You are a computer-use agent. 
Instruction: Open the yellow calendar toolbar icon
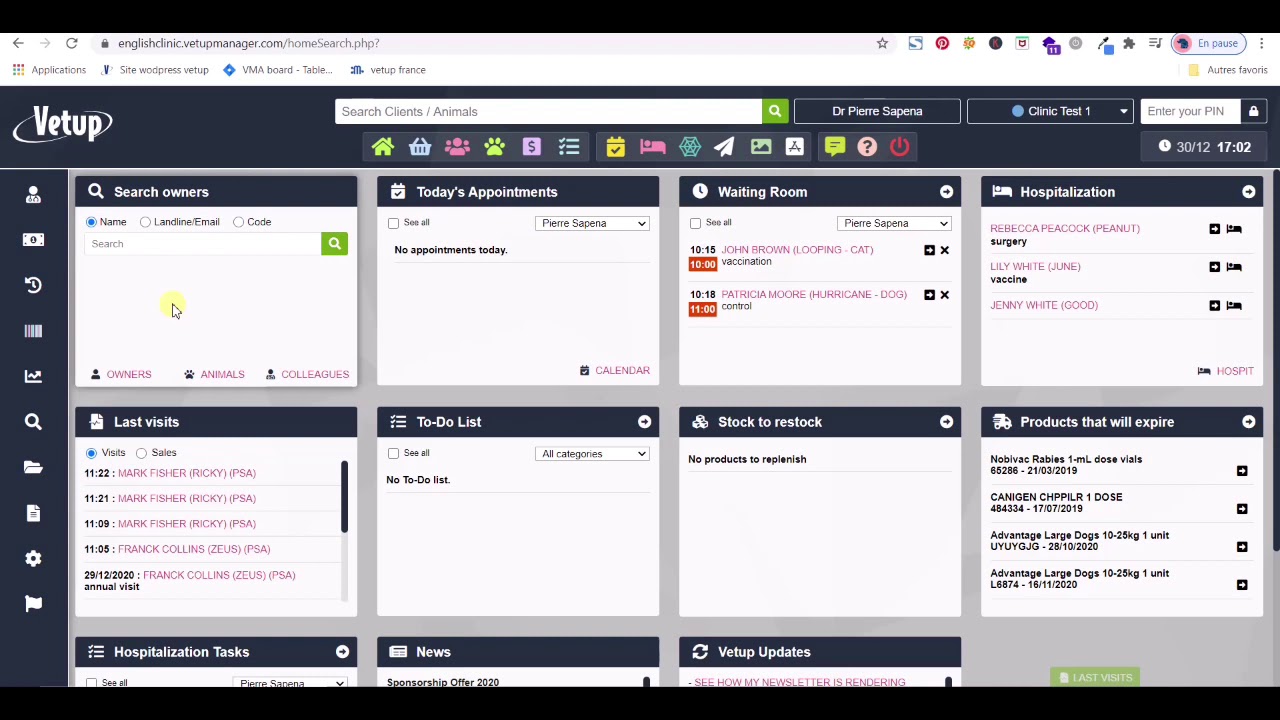[x=615, y=147]
